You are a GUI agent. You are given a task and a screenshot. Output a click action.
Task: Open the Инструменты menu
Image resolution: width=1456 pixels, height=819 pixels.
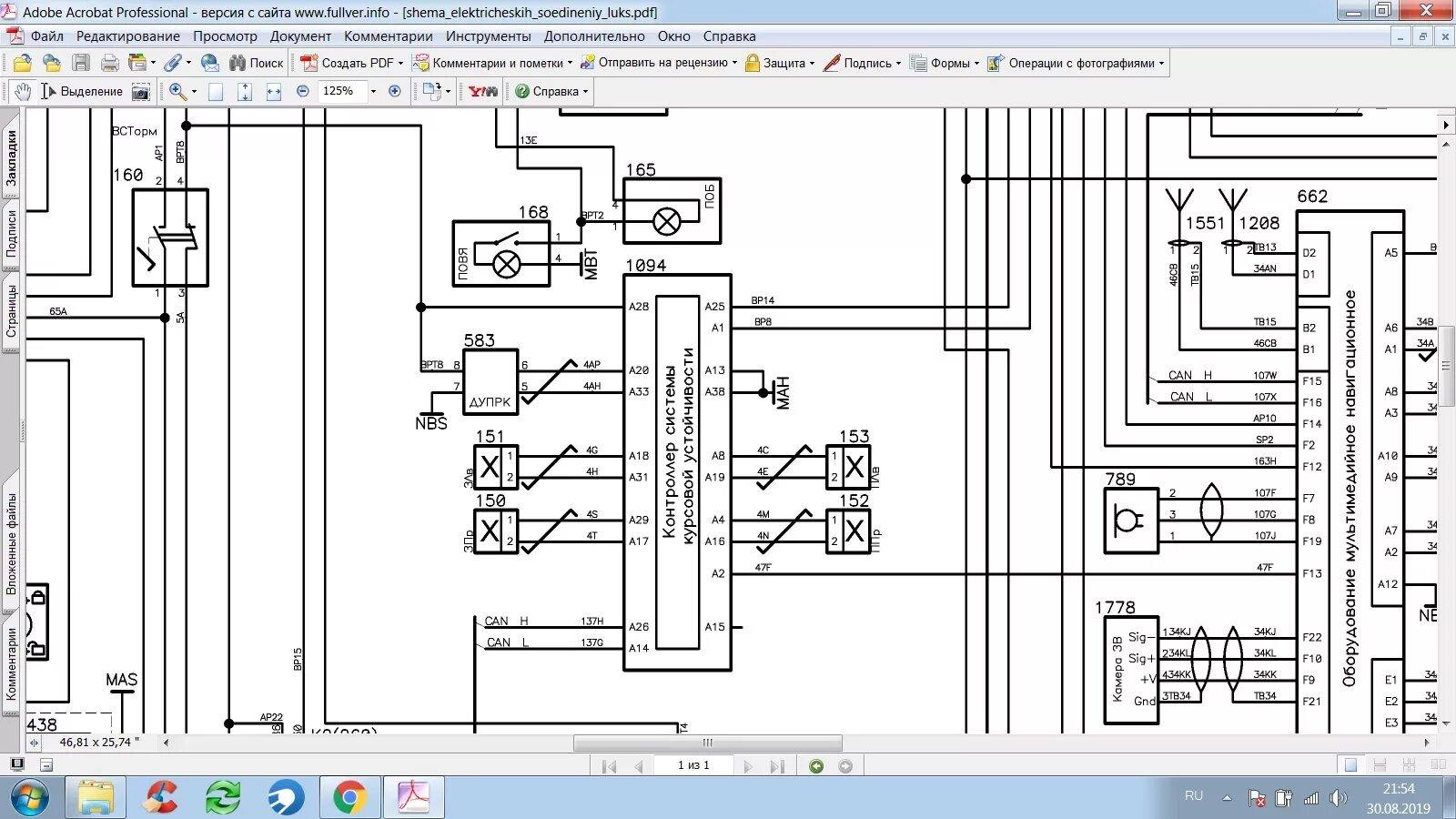(489, 36)
